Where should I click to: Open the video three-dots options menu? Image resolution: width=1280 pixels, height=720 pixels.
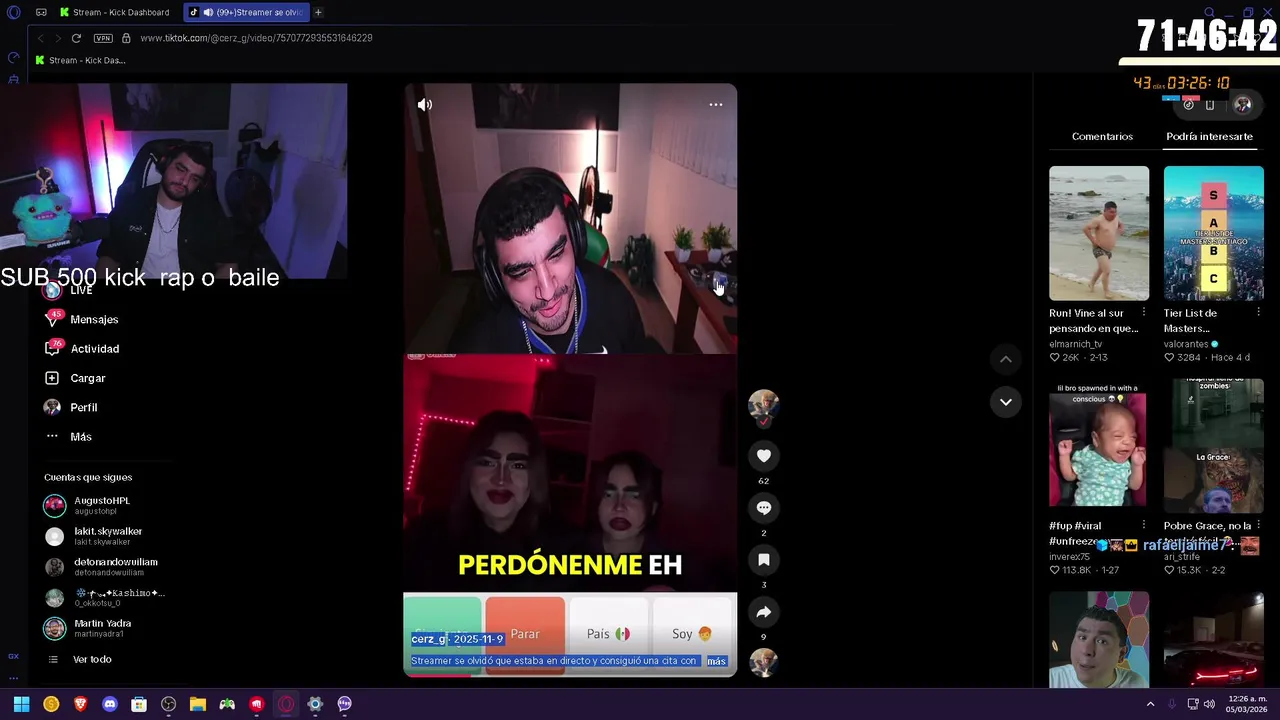pyautogui.click(x=716, y=104)
